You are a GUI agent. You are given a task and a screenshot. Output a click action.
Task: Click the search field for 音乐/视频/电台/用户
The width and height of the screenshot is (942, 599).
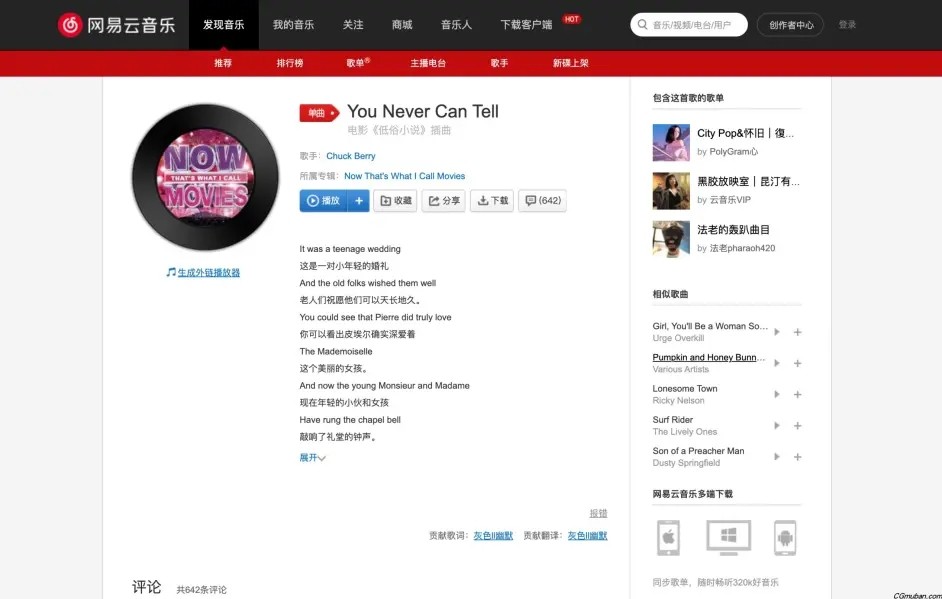click(x=689, y=25)
